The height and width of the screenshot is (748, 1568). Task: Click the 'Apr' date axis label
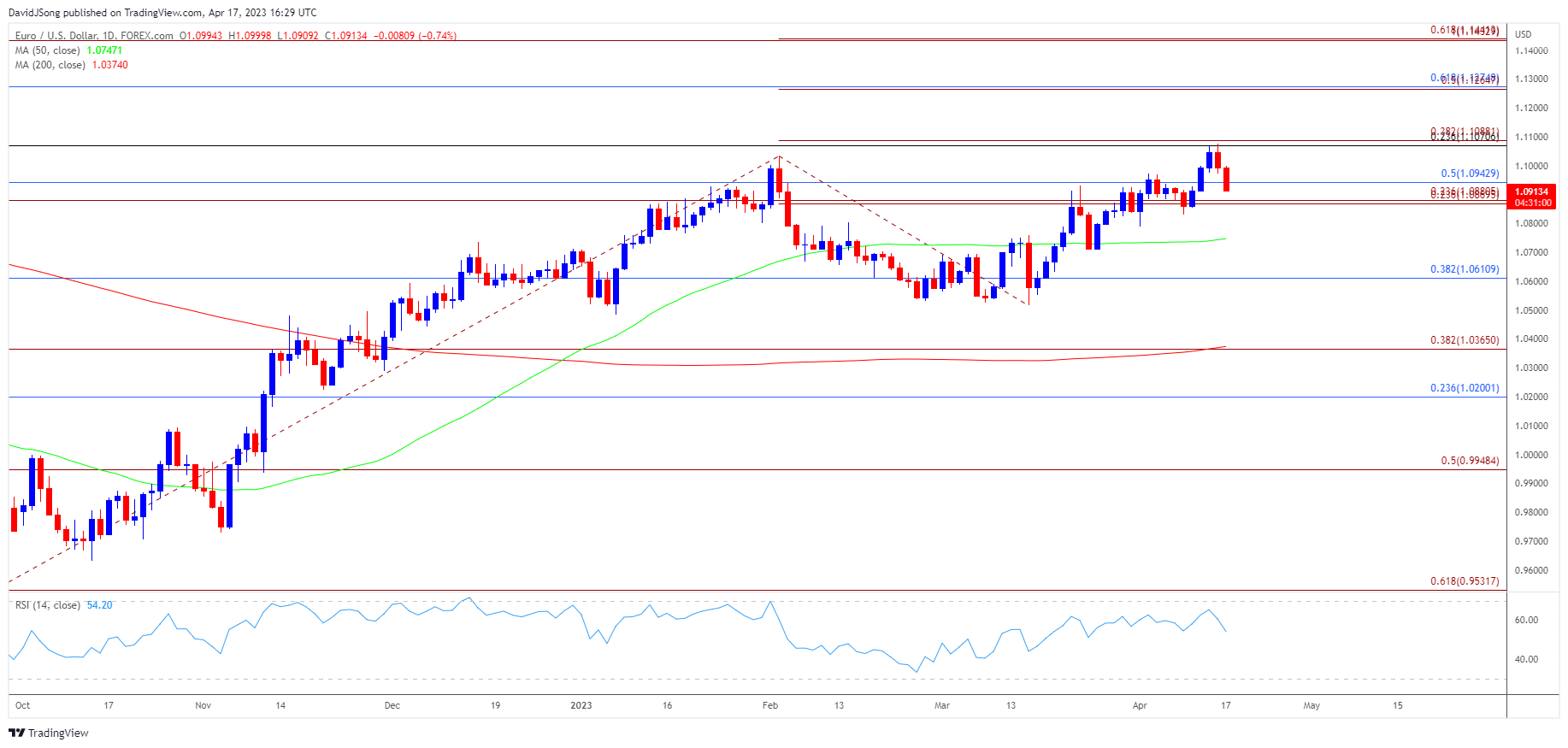[x=1140, y=705]
